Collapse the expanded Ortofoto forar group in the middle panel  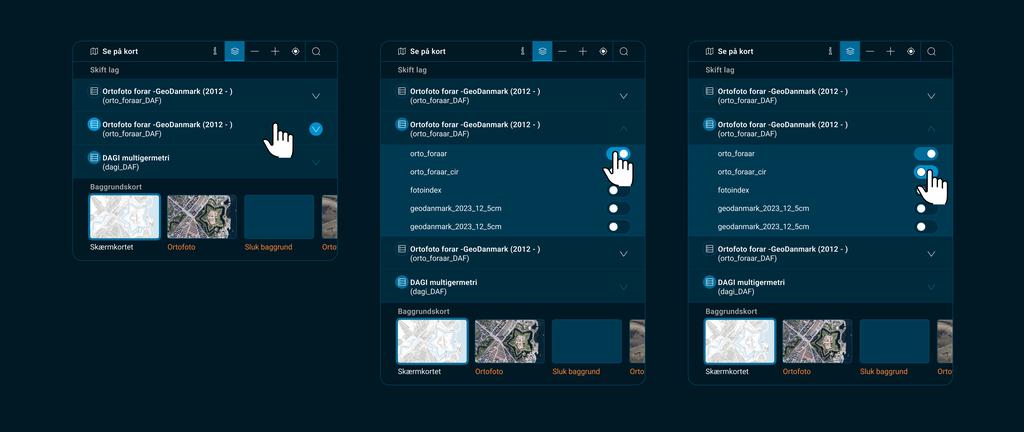(x=624, y=129)
